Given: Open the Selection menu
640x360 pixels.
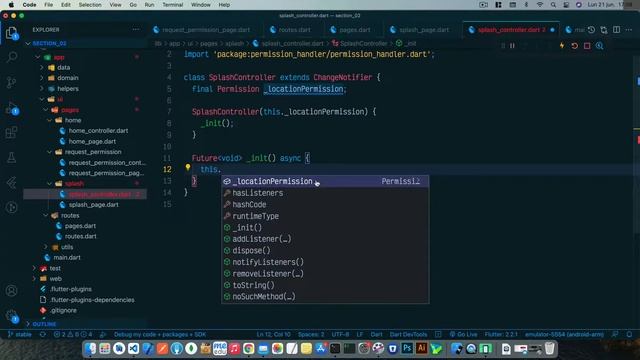Looking at the screenshot, I should [x=90, y=5].
